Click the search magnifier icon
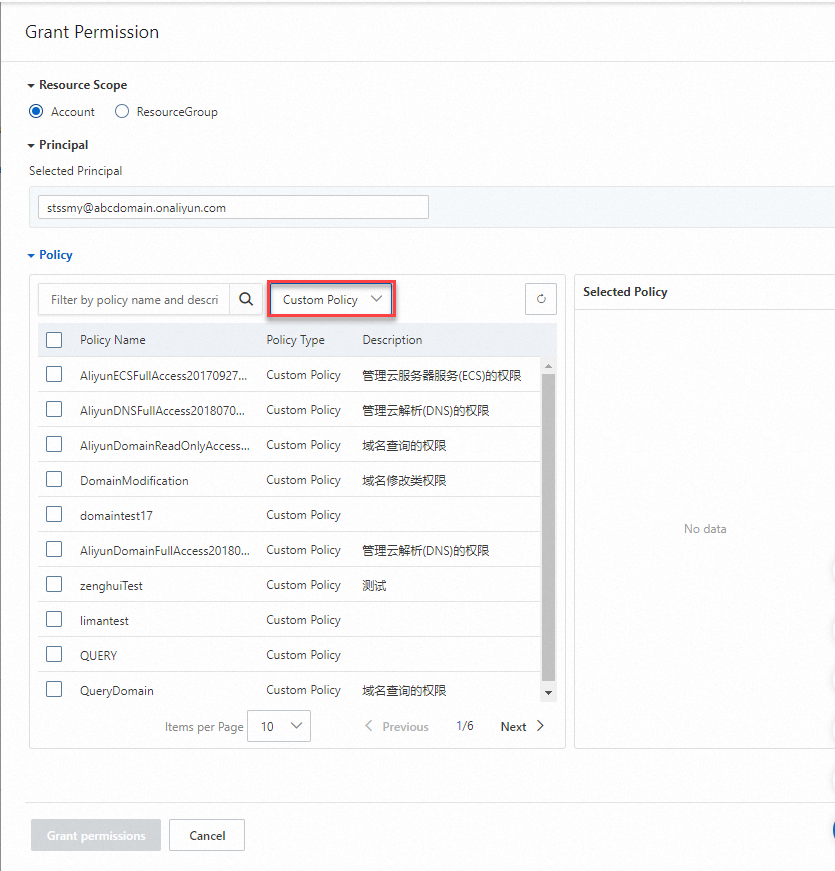The height and width of the screenshot is (871, 835). coord(246,299)
